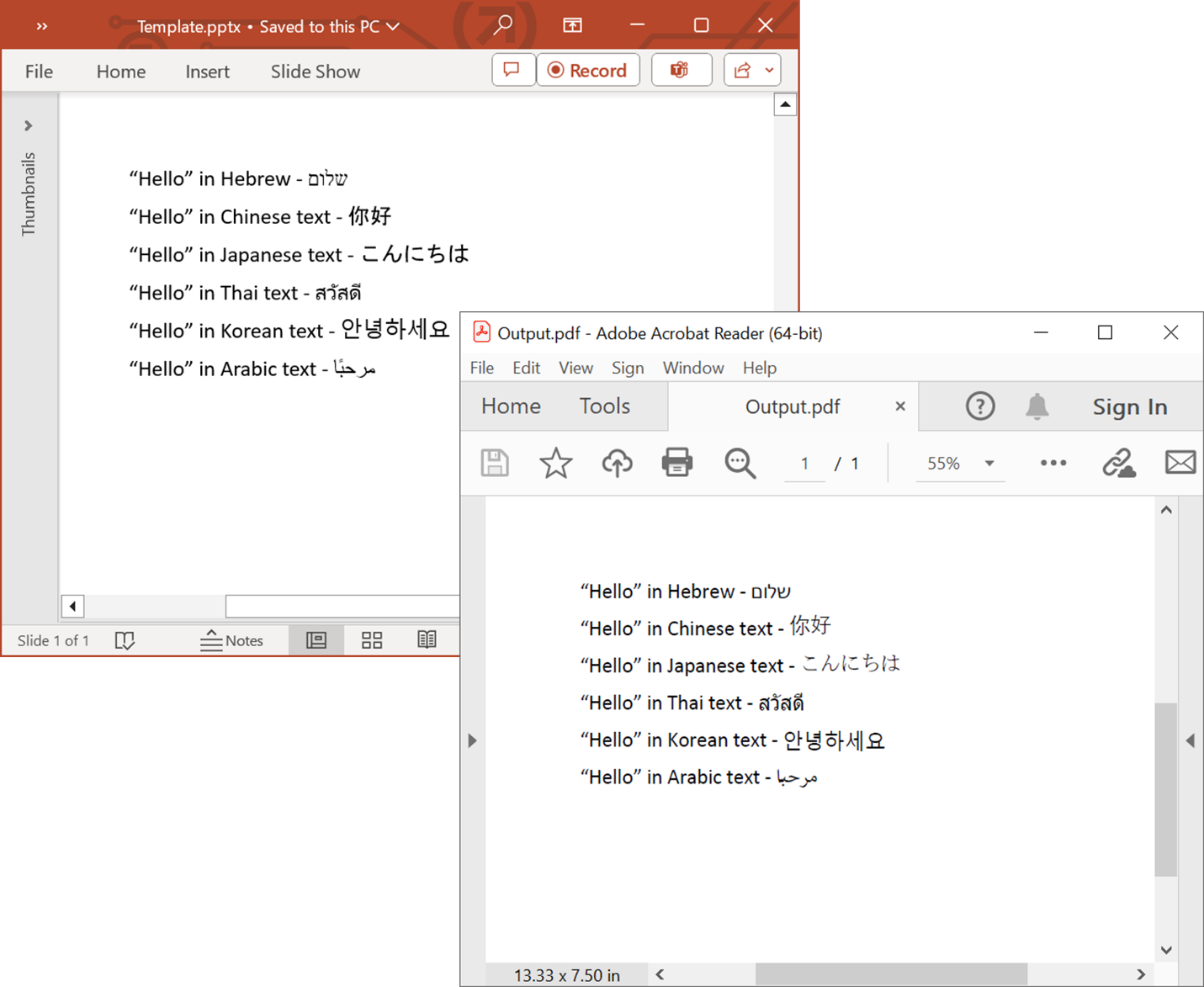The width and height of the screenshot is (1204, 987).
Task: Expand the Thumbnails pane arrow
Action: point(29,125)
